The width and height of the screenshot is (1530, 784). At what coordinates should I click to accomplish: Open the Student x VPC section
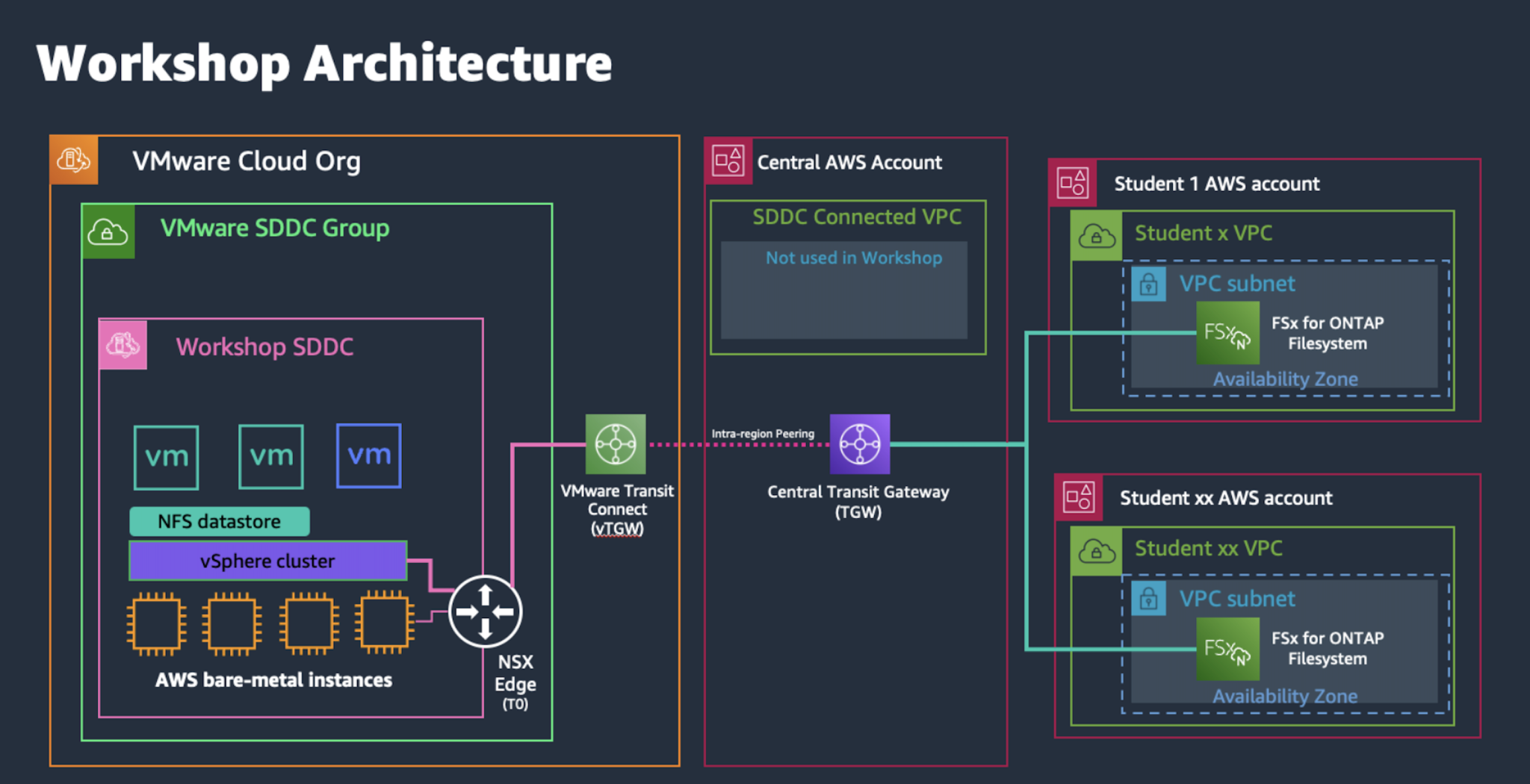point(1203,233)
